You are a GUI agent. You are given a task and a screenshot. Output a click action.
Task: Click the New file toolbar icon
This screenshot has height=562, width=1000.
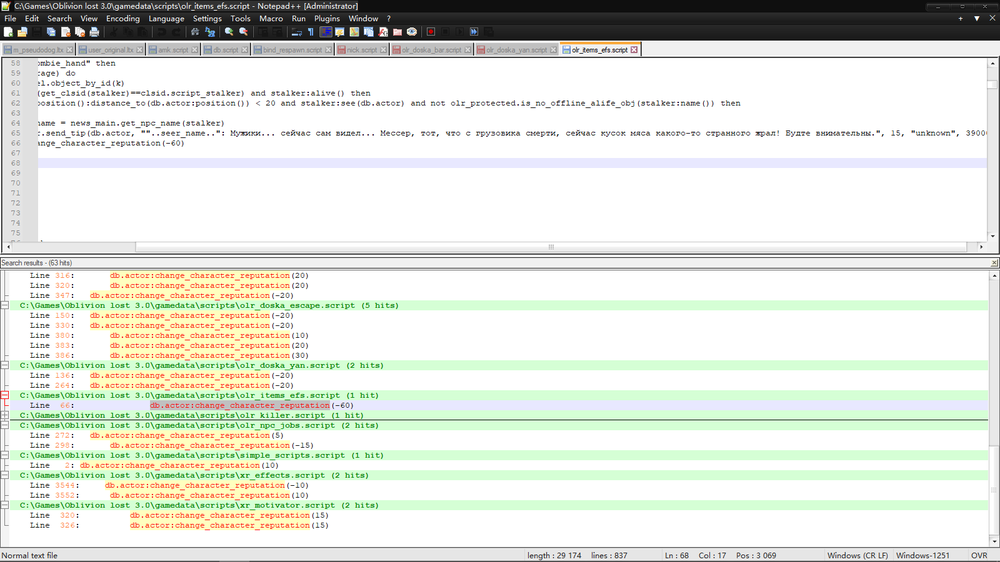click(x=8, y=32)
